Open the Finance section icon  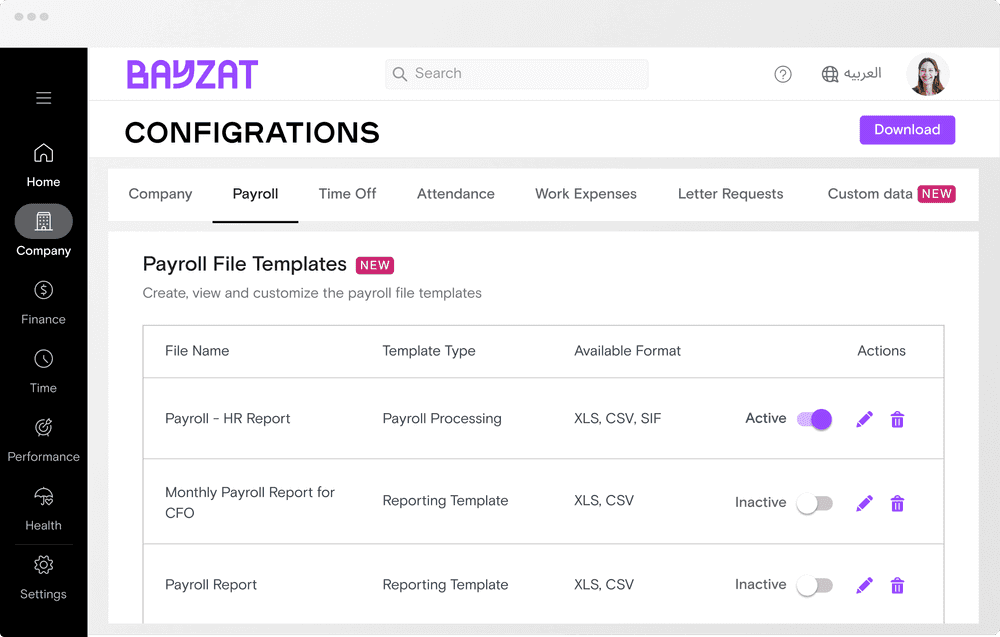[43, 291]
